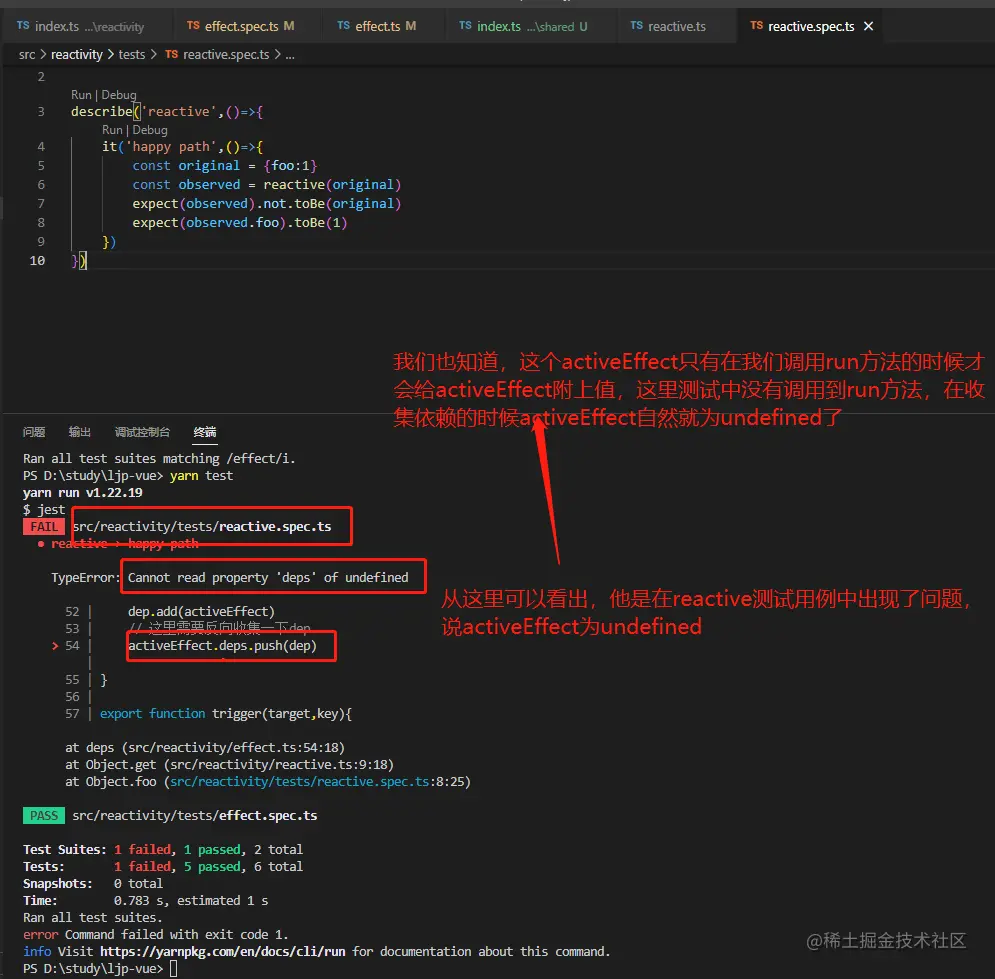Viewport: 995px width, 979px height.
Task: Click the 'const observed = reactive(original)' line
Action: click(267, 185)
